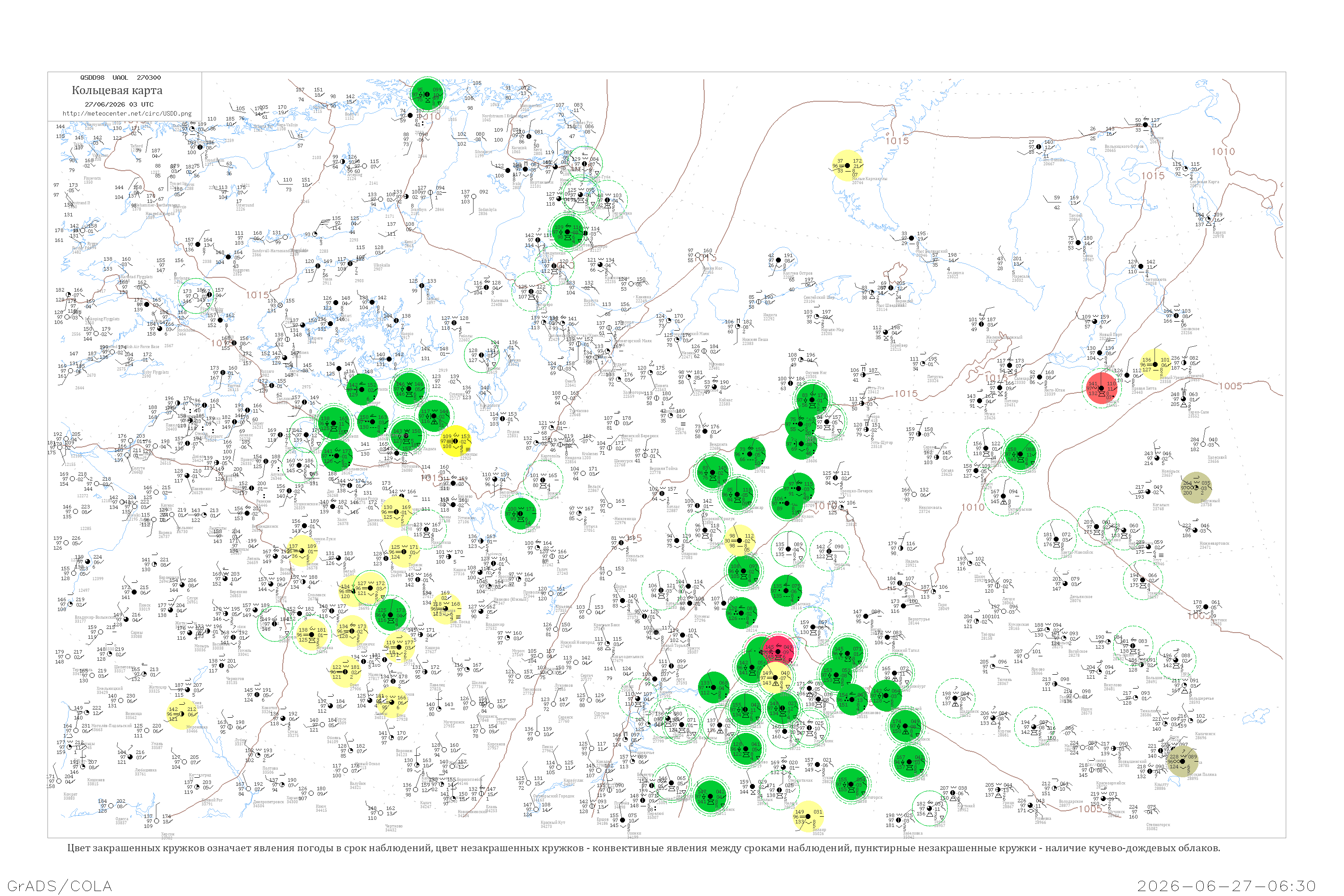Click the Амдерма station name label
Viewport: 1344px width, 896px height.
click(x=955, y=273)
